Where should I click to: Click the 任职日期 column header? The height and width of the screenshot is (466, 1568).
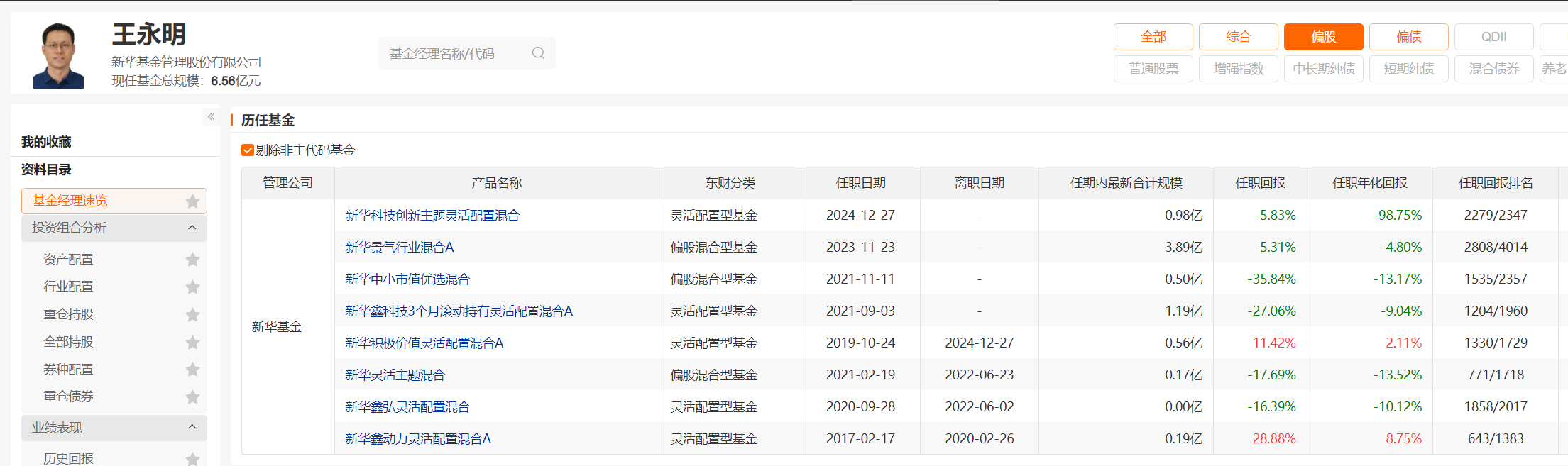coord(860,183)
